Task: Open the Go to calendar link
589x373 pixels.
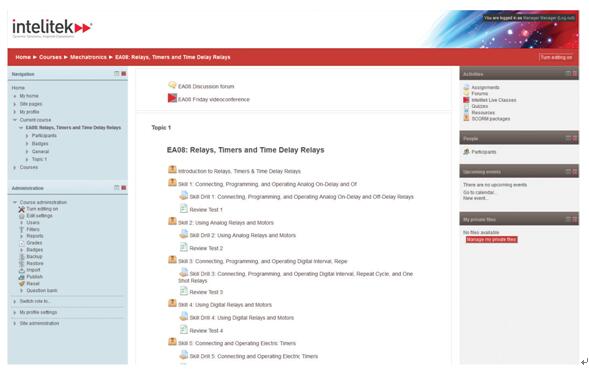Action: (x=479, y=192)
